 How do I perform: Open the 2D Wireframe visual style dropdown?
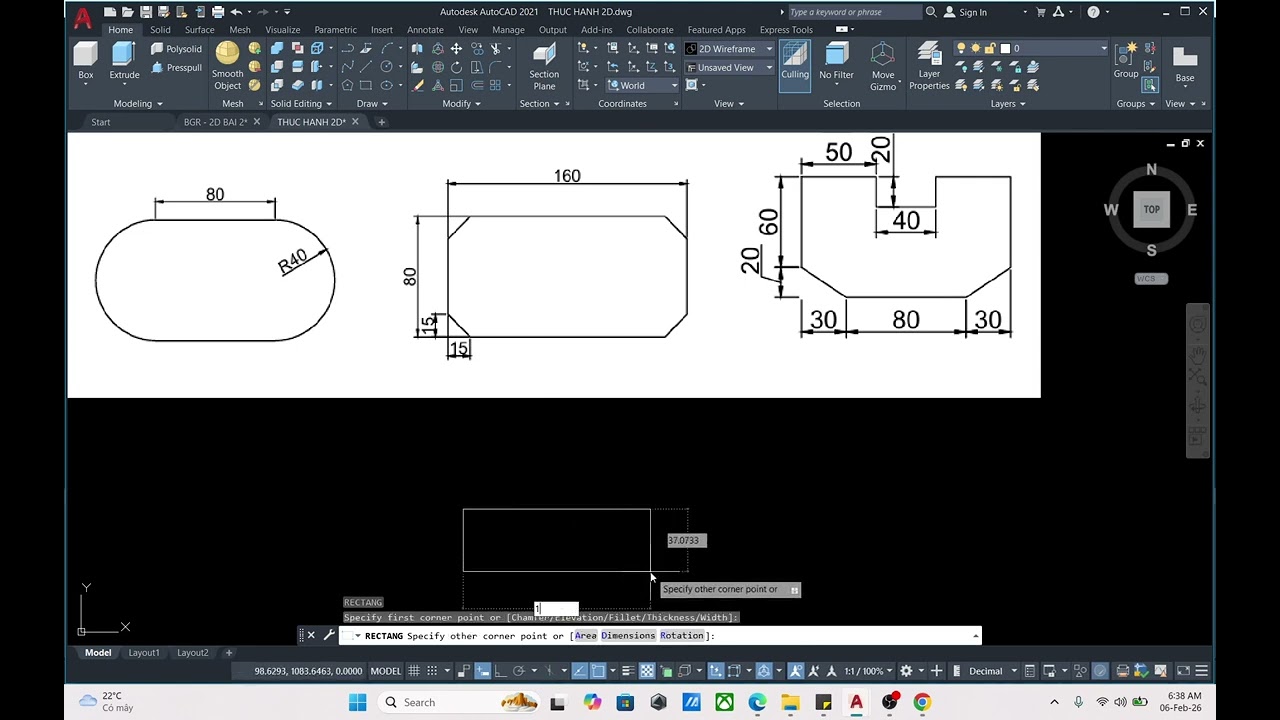(x=729, y=49)
